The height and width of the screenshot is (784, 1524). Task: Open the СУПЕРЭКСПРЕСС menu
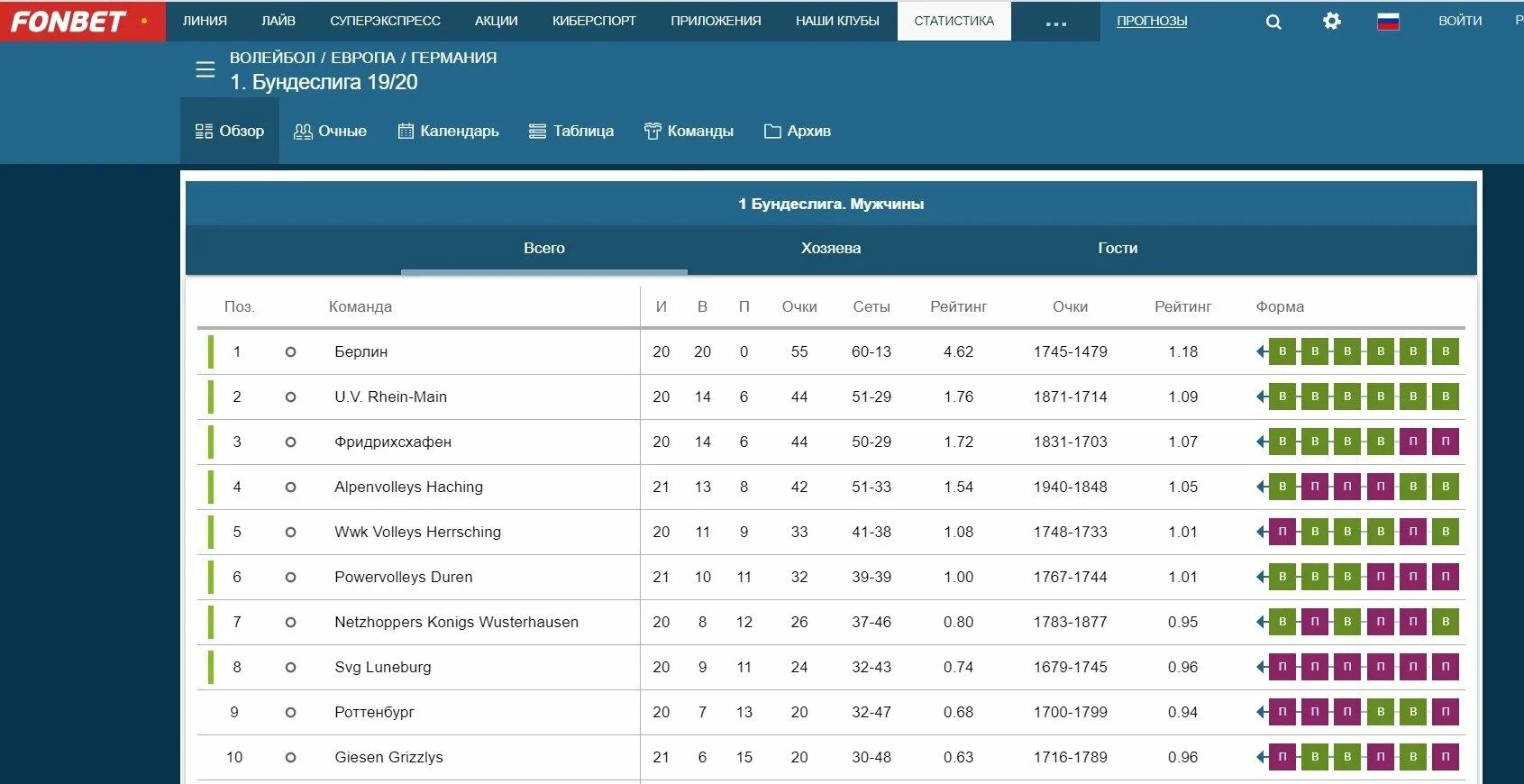(385, 21)
